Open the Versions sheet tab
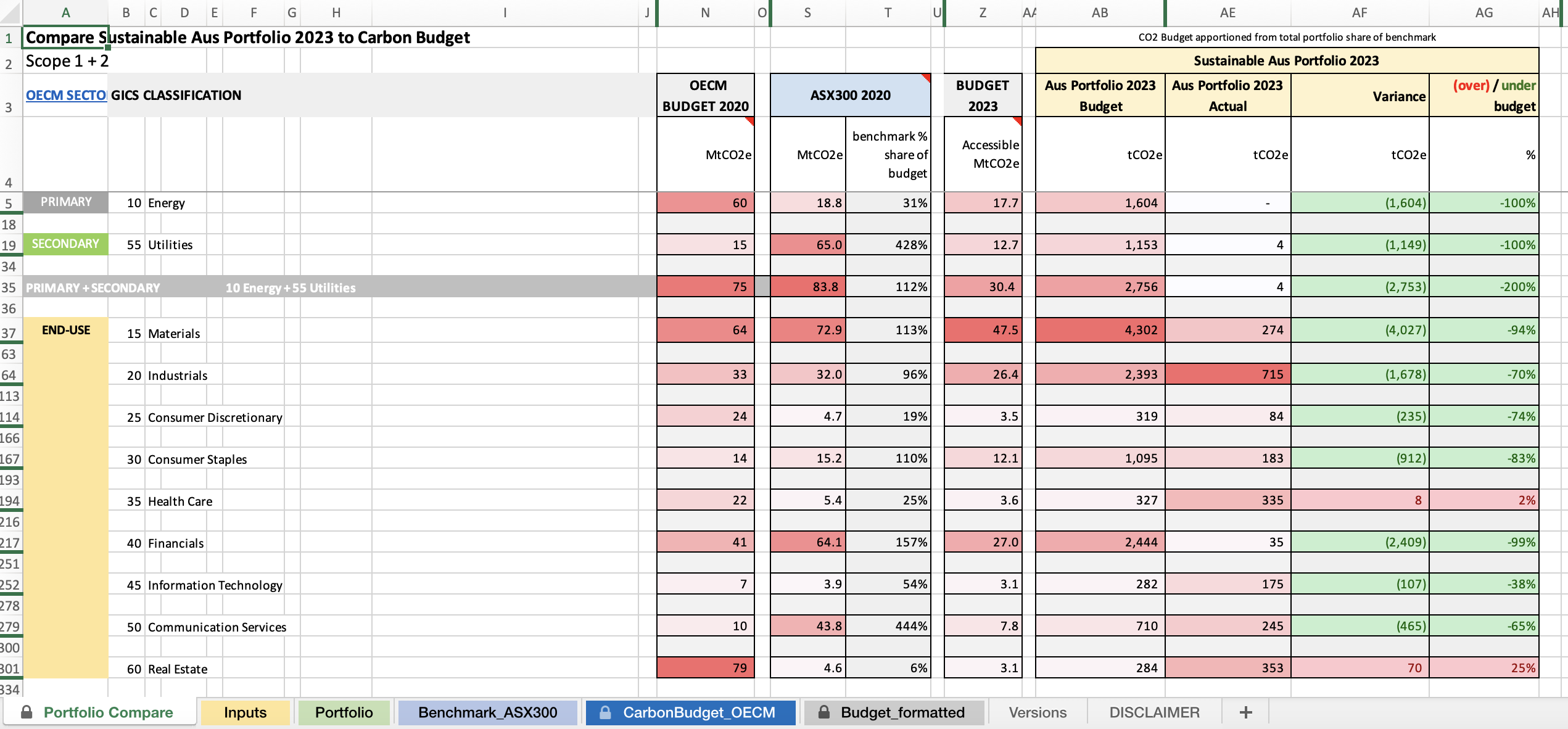Screen dimensions: 1568x729 (x=1038, y=712)
